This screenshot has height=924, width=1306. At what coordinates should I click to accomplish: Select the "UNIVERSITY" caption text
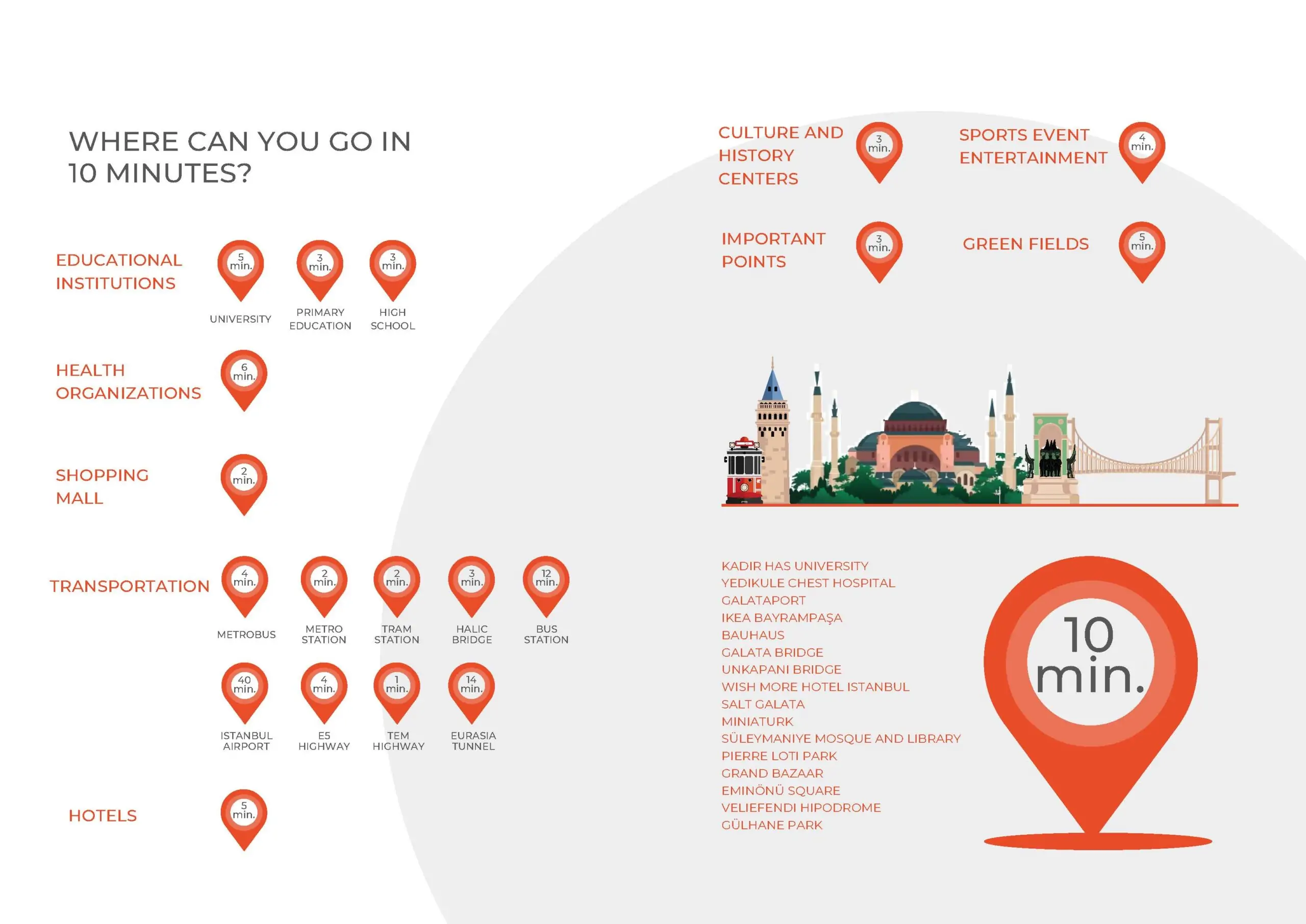click(x=241, y=319)
